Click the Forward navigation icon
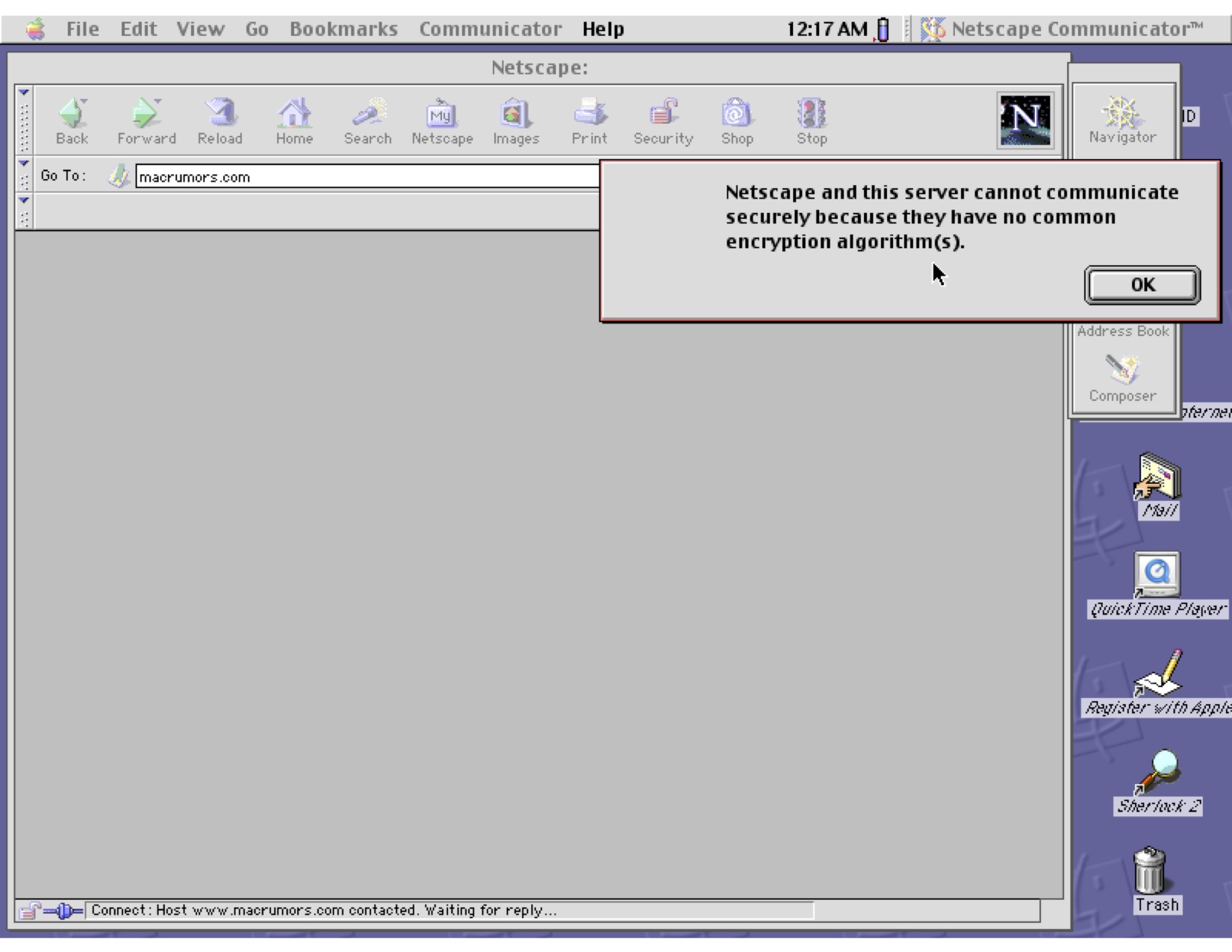 tap(146, 121)
